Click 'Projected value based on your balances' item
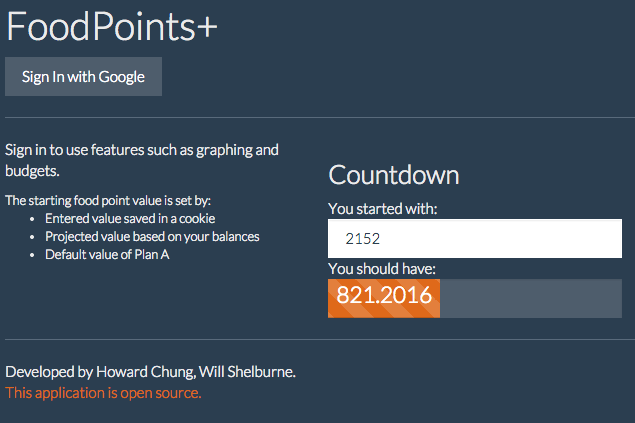Screen dimensions: 635x423 152,237
